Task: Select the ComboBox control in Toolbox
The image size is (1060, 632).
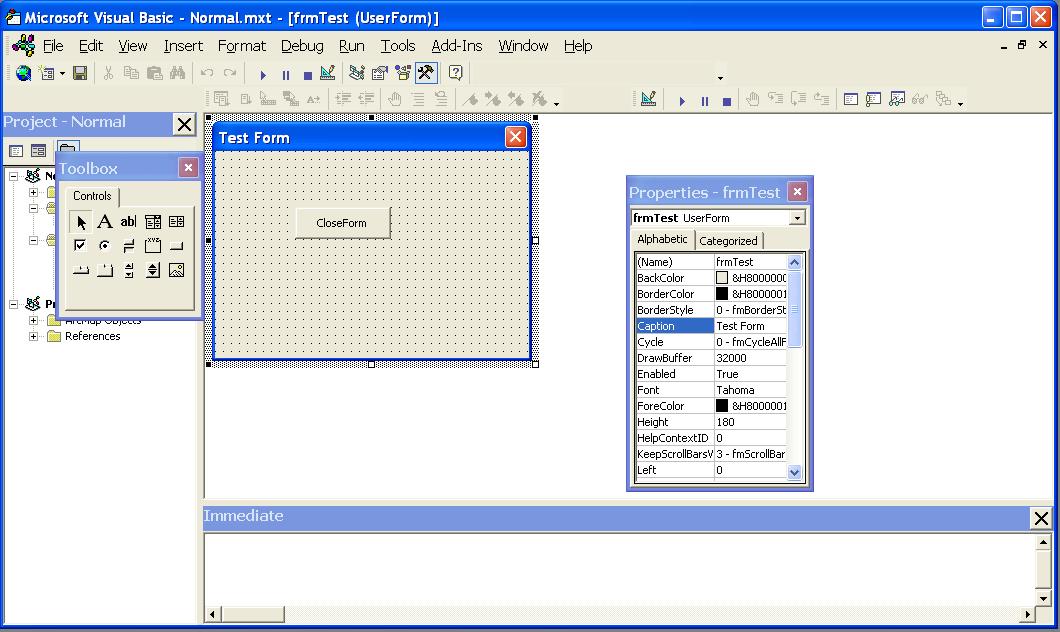Action: click(x=153, y=222)
